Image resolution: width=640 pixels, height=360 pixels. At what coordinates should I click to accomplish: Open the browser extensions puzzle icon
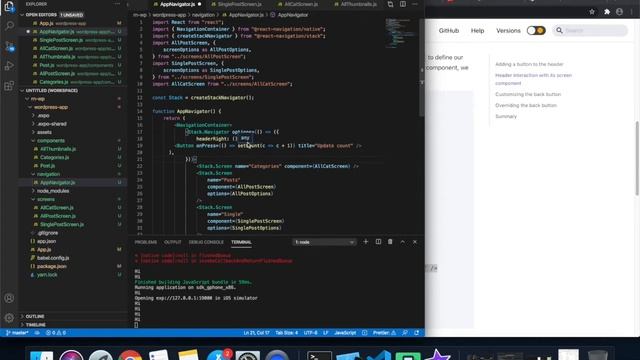coord(607,12)
